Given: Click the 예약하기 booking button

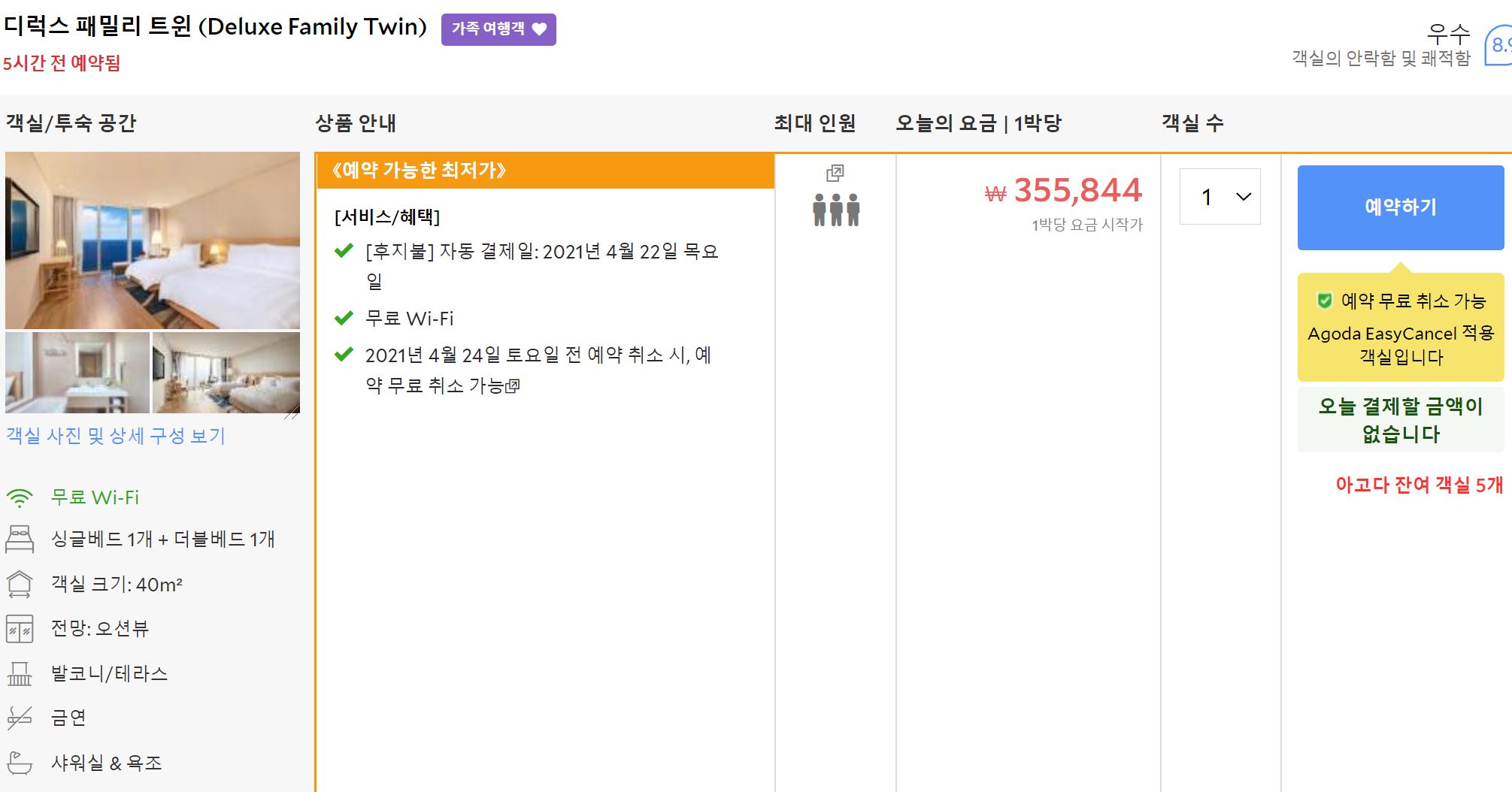Looking at the screenshot, I should [x=1401, y=207].
